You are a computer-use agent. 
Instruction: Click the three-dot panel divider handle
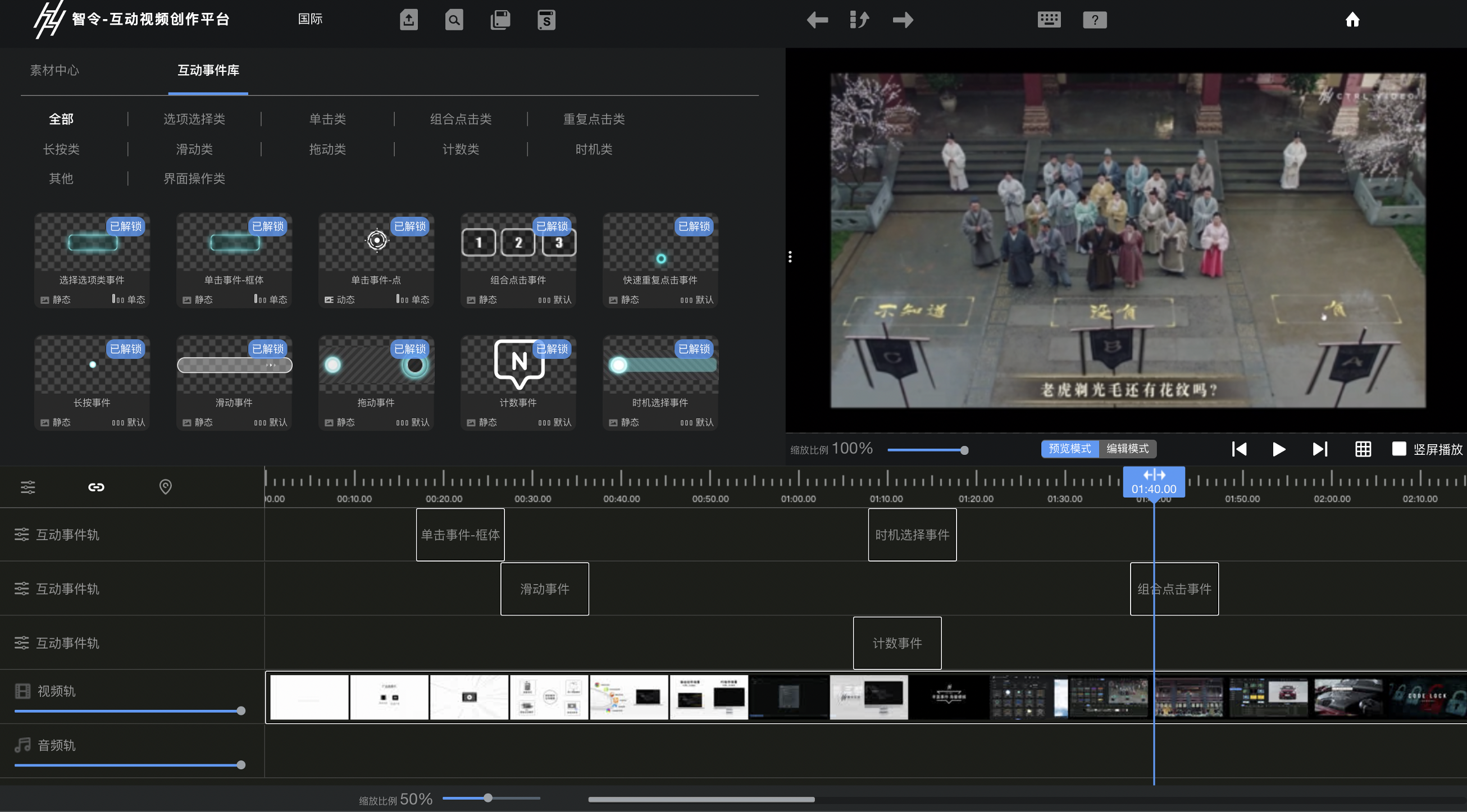pos(790,257)
